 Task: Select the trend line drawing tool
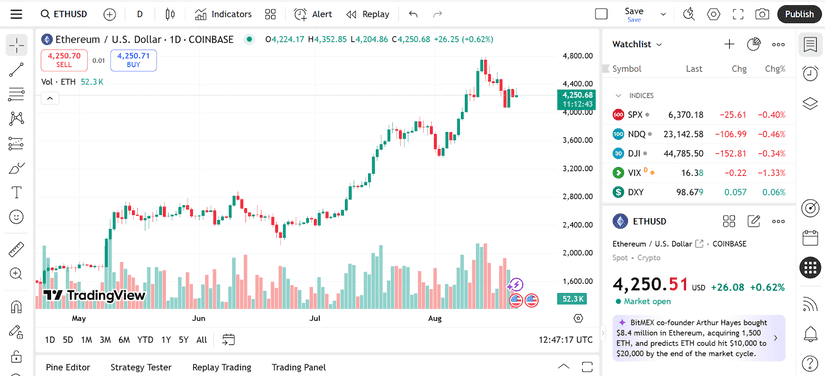(x=16, y=69)
